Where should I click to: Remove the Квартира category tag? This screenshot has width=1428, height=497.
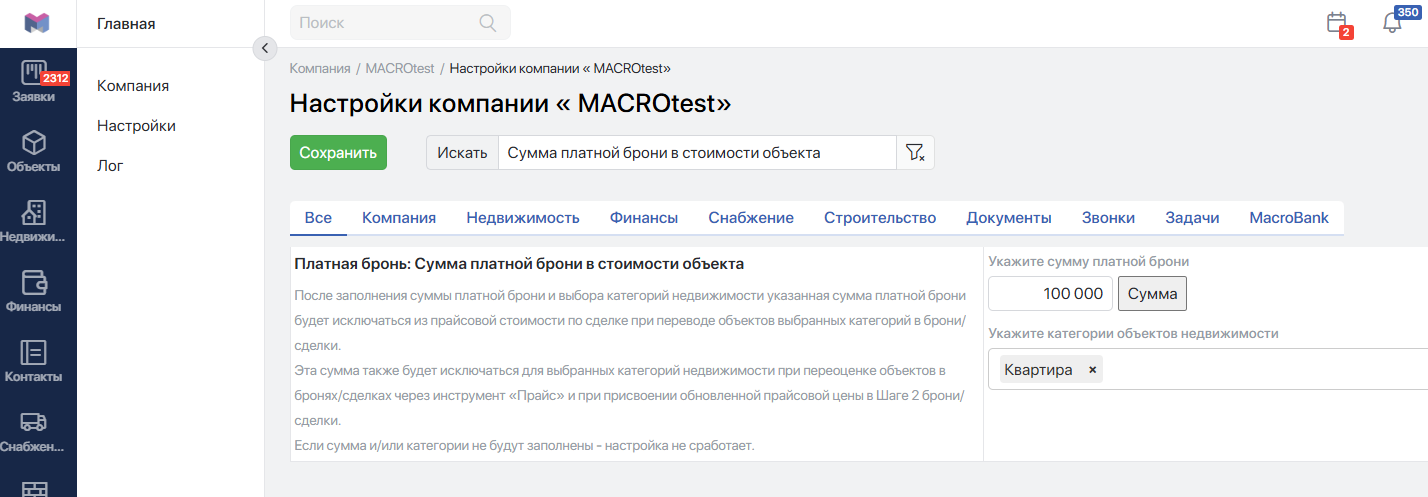[x=1092, y=370]
